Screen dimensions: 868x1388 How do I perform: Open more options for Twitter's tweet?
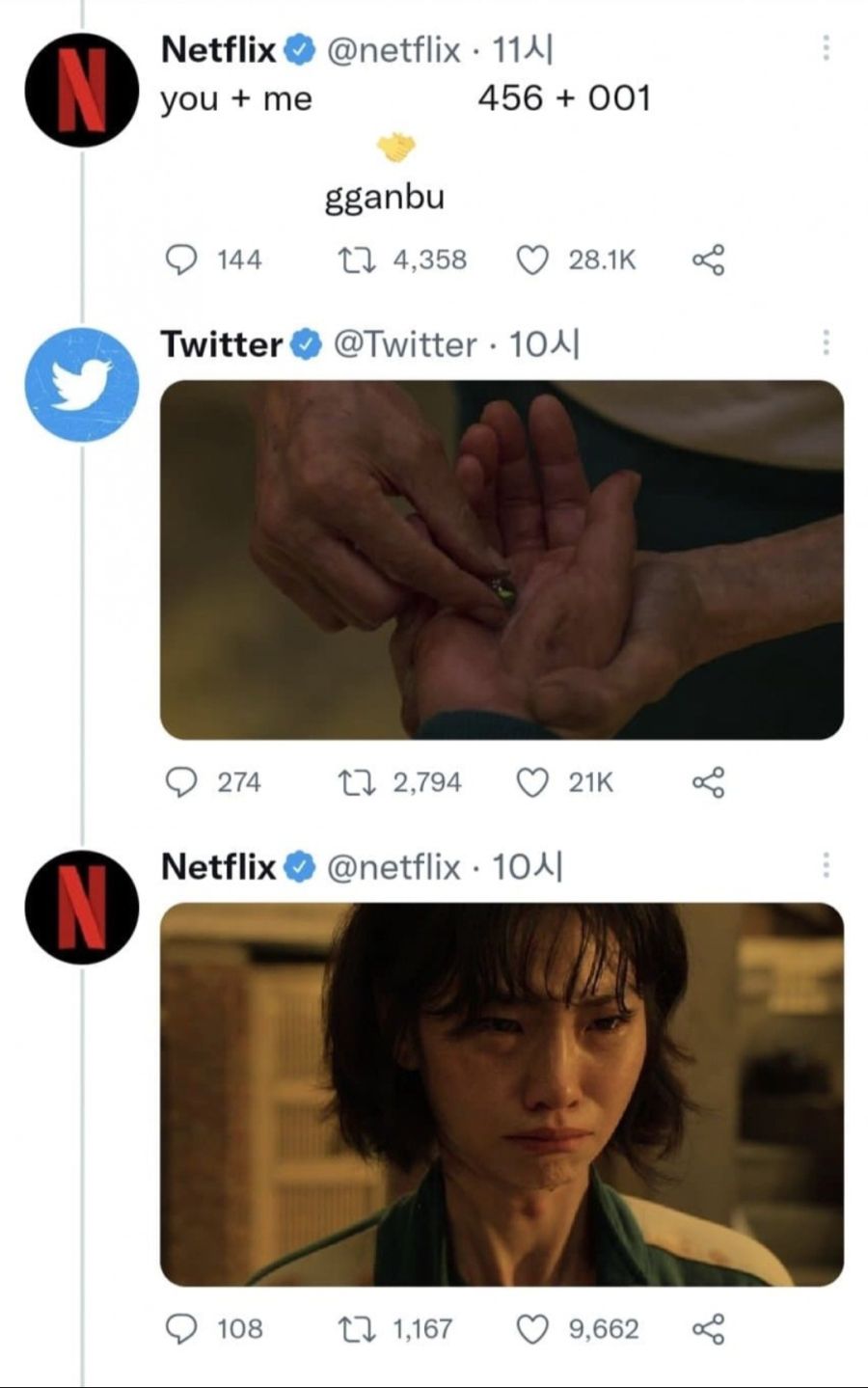coord(826,343)
